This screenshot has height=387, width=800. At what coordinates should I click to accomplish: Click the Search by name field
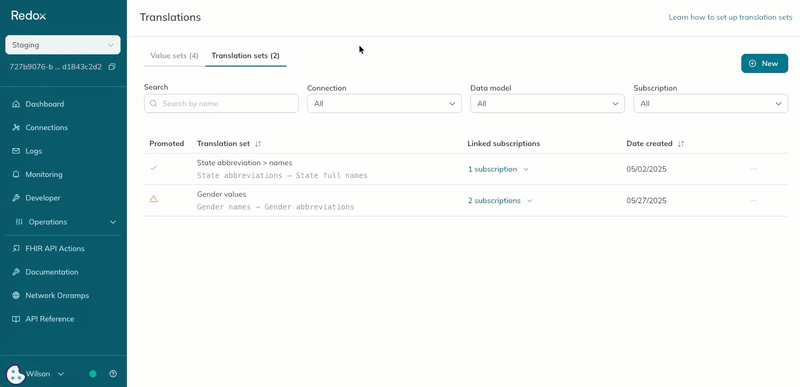coord(221,104)
